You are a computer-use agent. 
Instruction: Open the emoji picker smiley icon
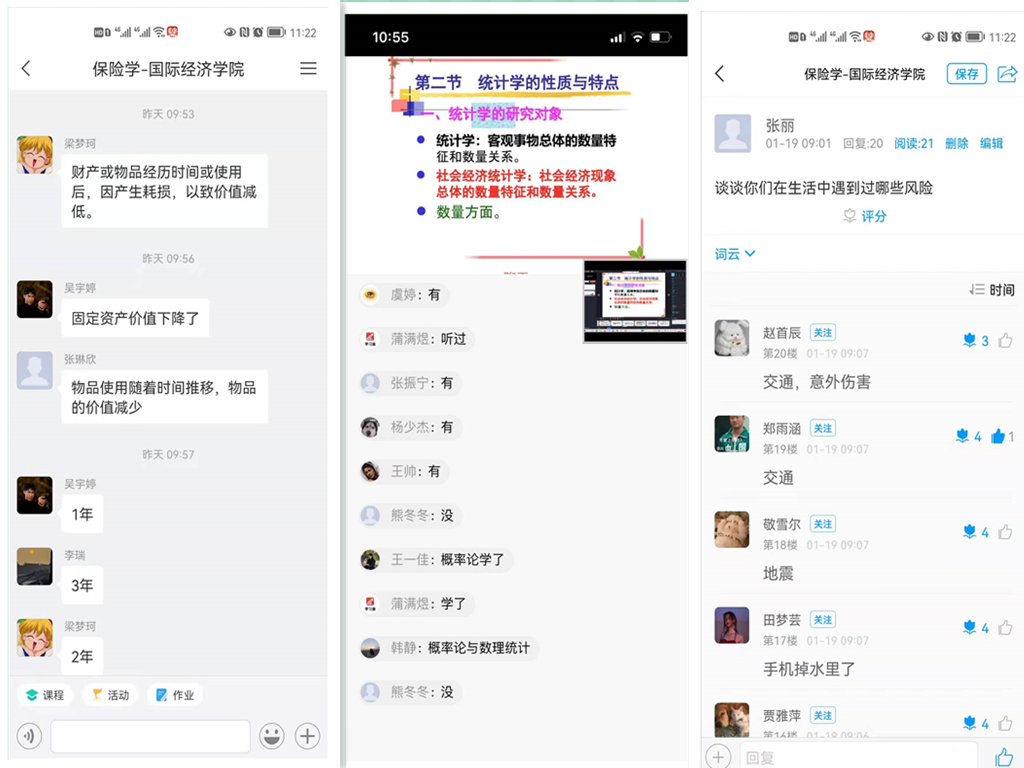click(271, 737)
